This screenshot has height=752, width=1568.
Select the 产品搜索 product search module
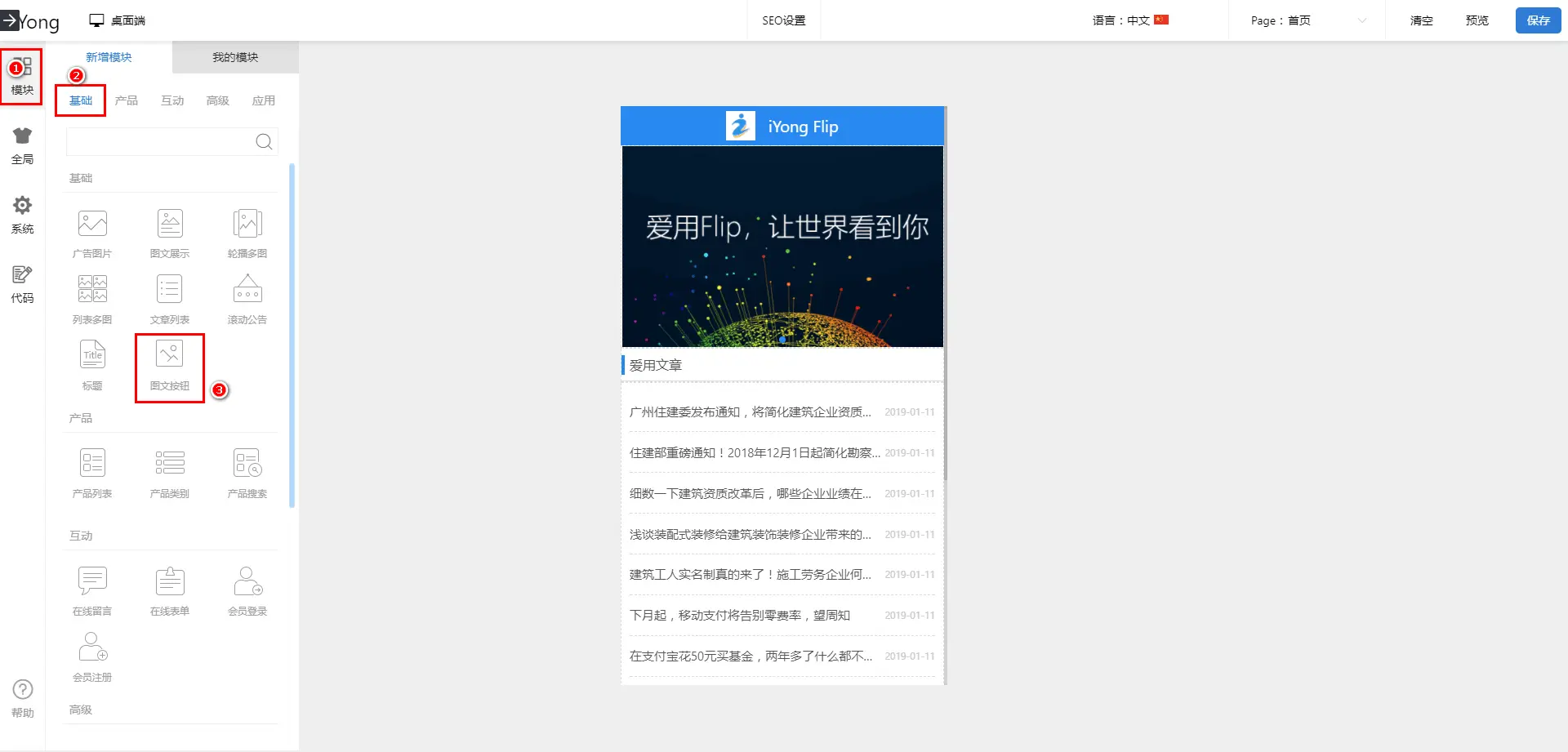click(247, 465)
